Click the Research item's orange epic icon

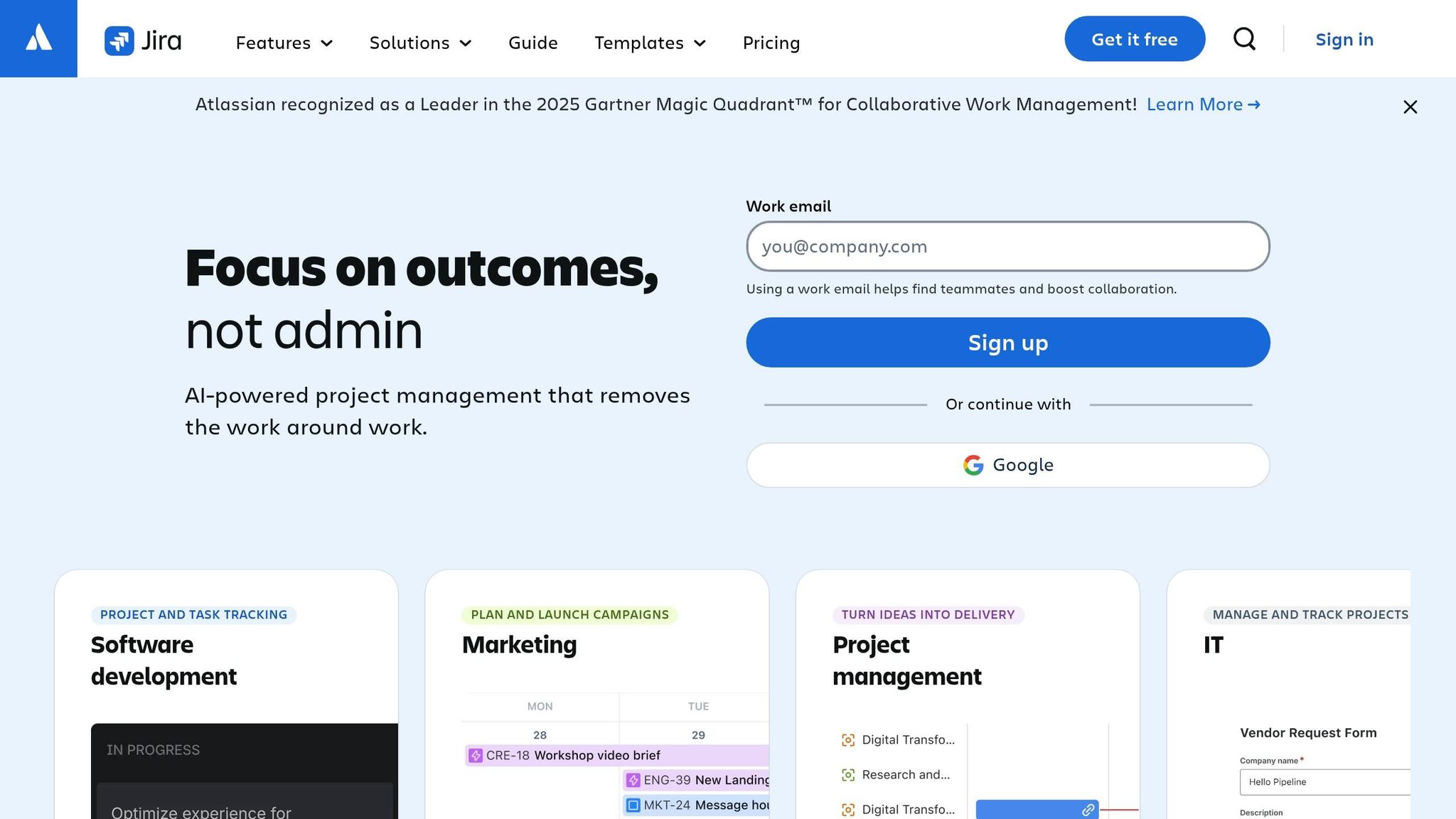847,774
